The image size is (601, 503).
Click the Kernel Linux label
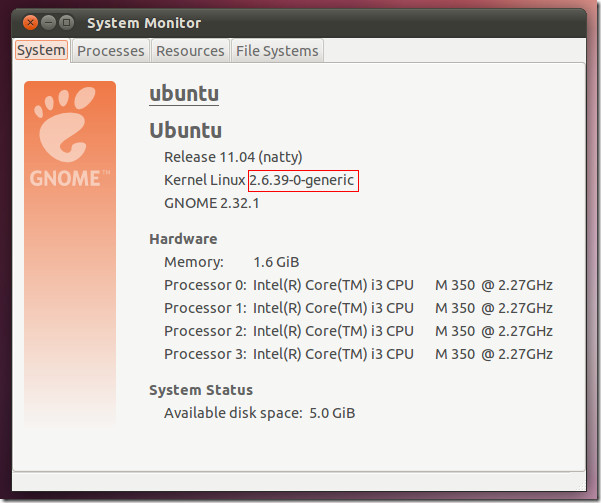pyautogui.click(x=204, y=180)
